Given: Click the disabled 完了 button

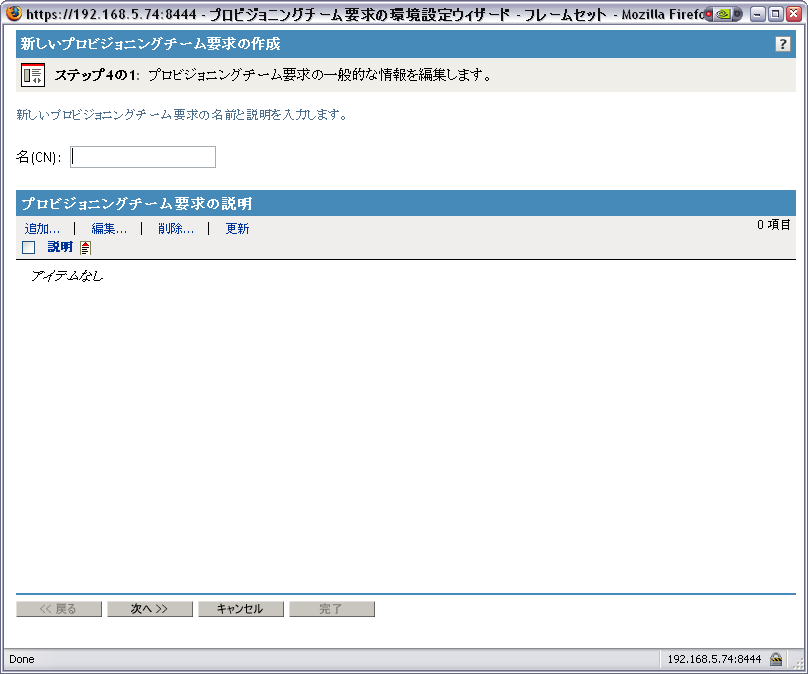Looking at the screenshot, I should [x=332, y=609].
